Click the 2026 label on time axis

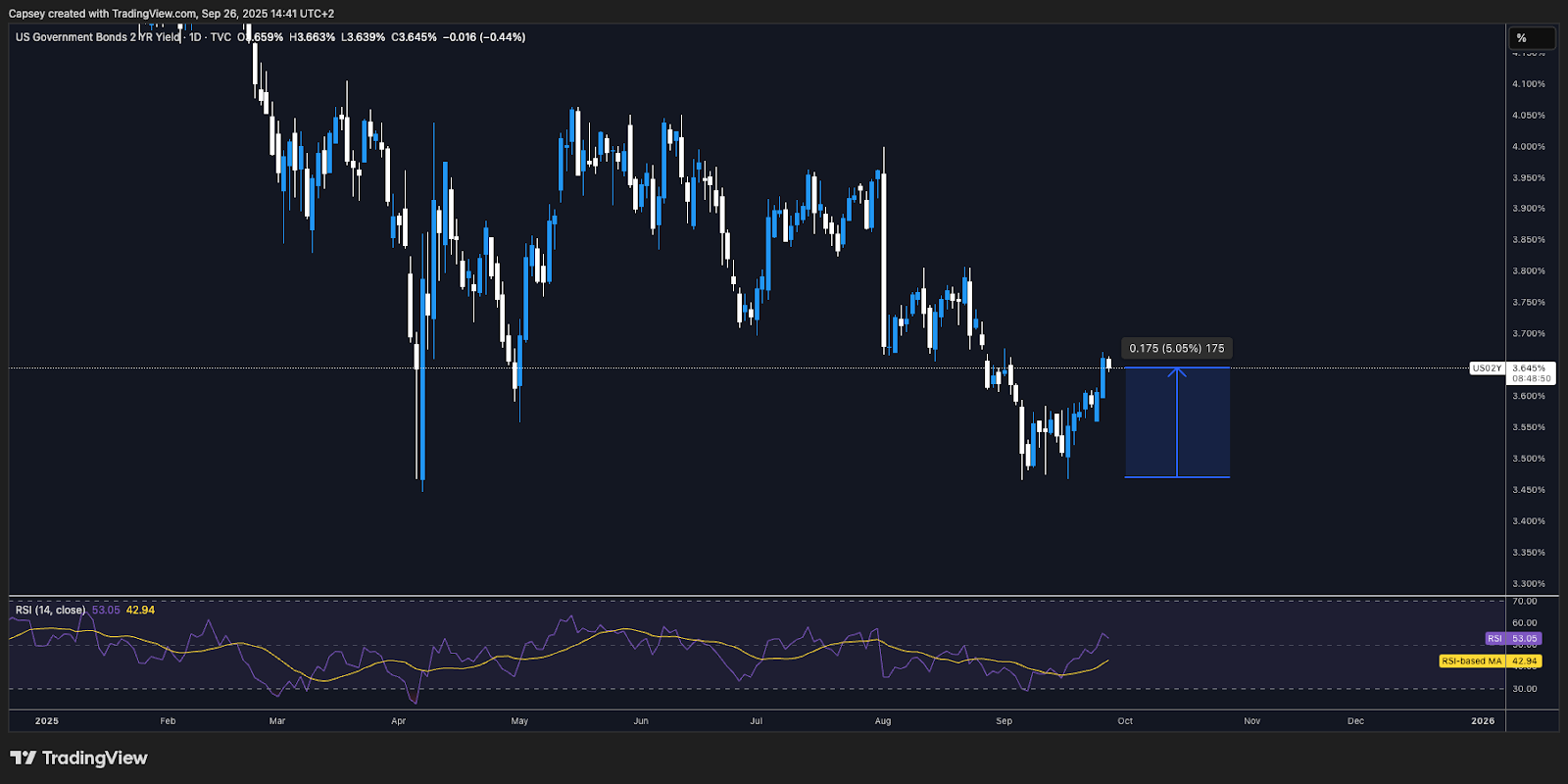pos(1484,721)
